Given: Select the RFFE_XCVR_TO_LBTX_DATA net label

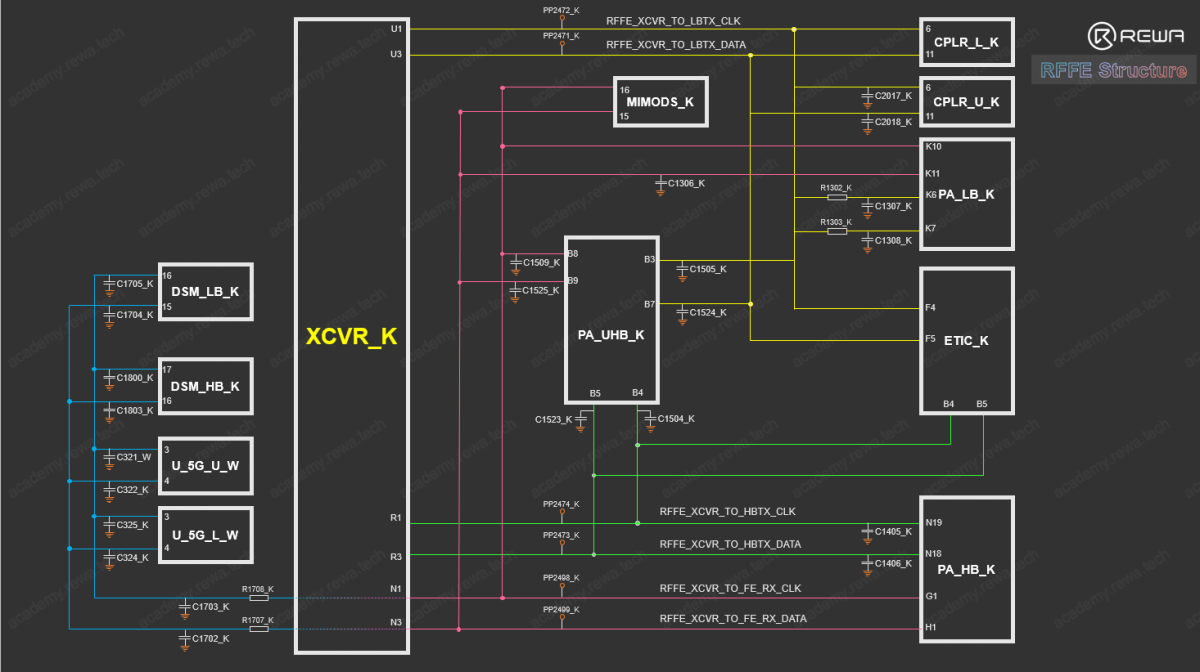Looking at the screenshot, I should coord(676,45).
